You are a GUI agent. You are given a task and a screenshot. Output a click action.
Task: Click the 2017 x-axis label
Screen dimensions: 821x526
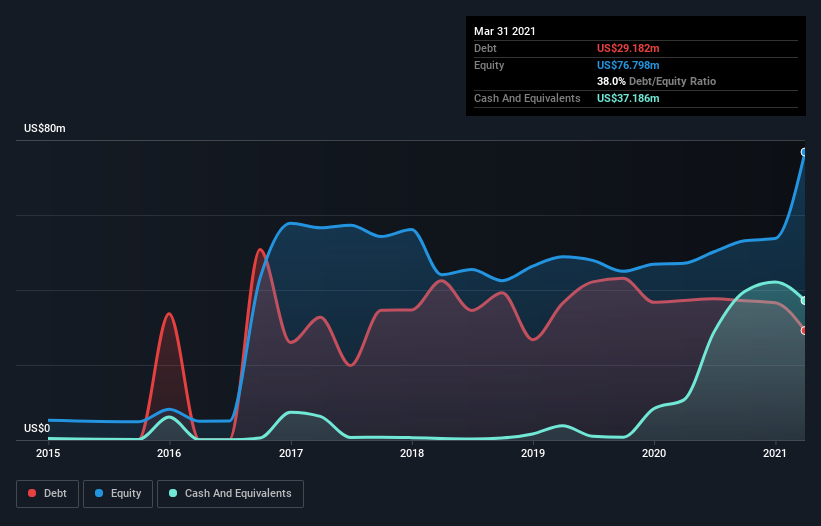[291, 453]
